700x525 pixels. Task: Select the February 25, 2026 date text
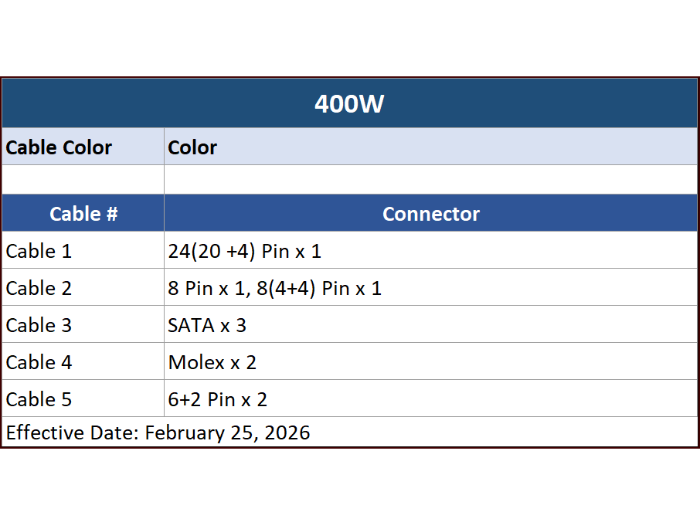tap(227, 433)
